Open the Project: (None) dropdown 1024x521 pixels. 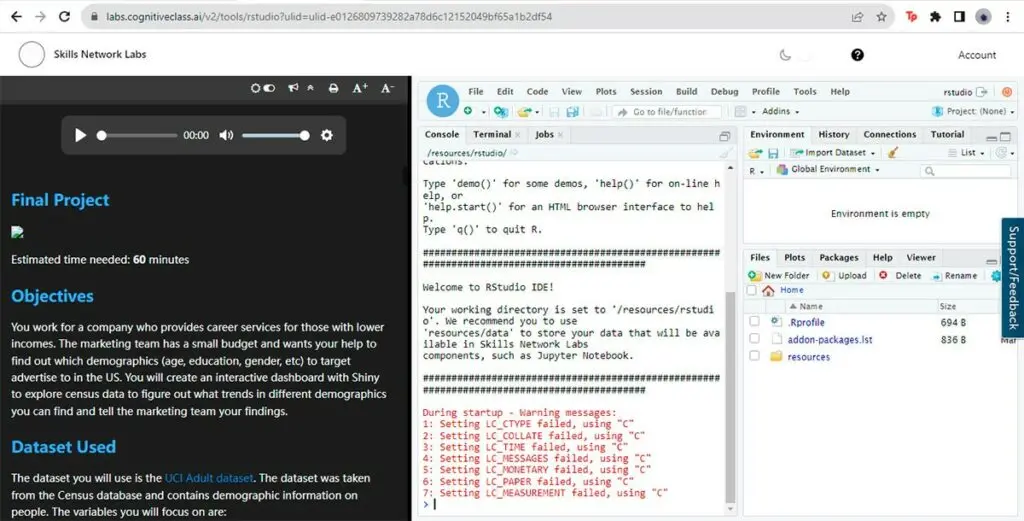click(974, 112)
